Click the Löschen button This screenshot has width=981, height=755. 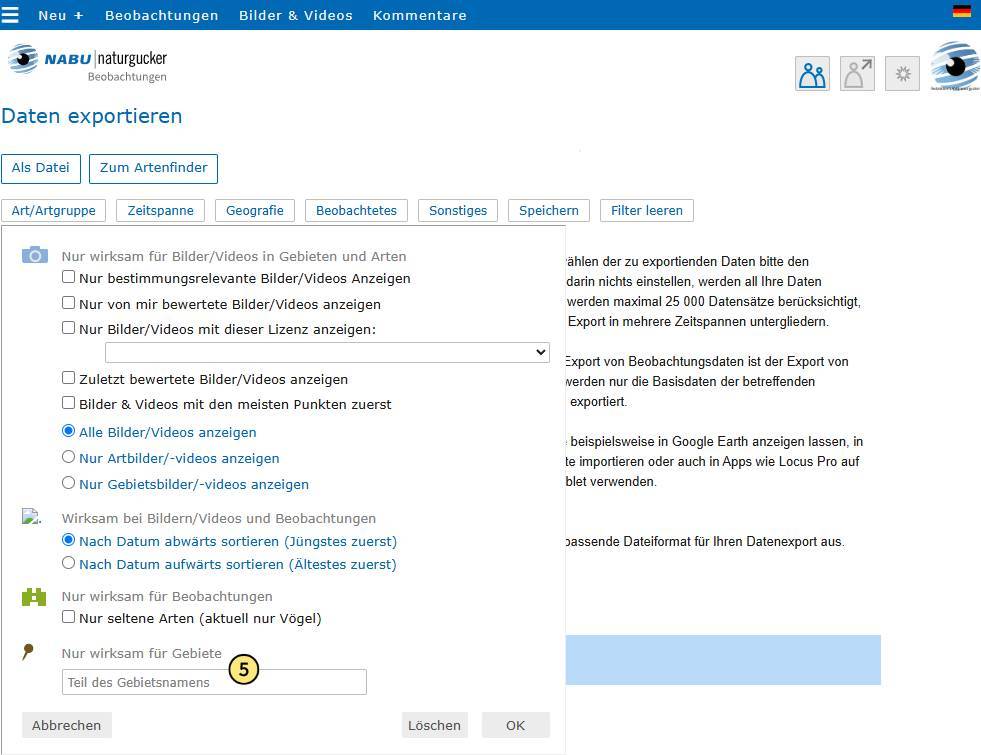[435, 725]
